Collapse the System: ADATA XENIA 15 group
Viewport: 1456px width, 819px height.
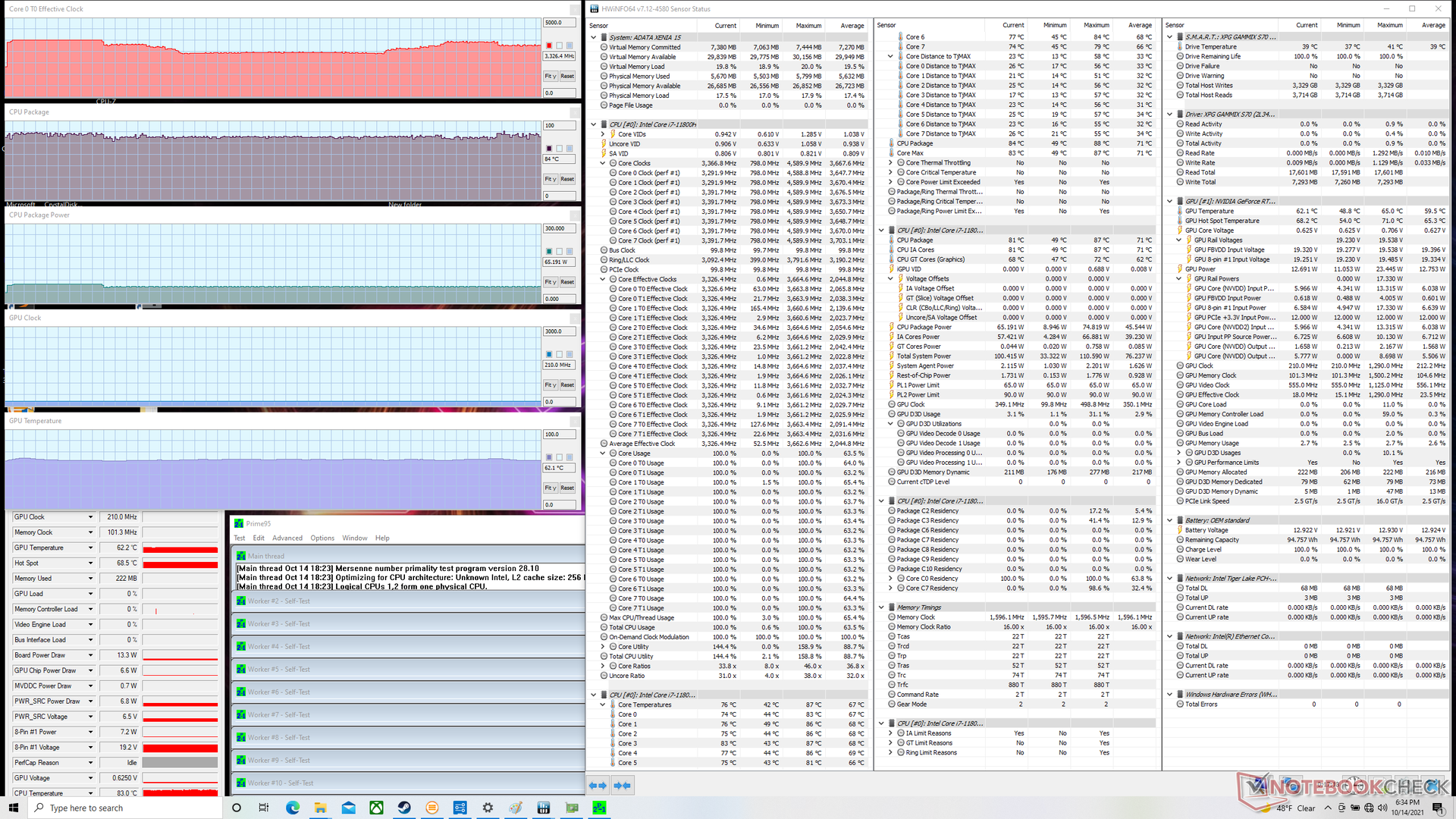point(594,37)
